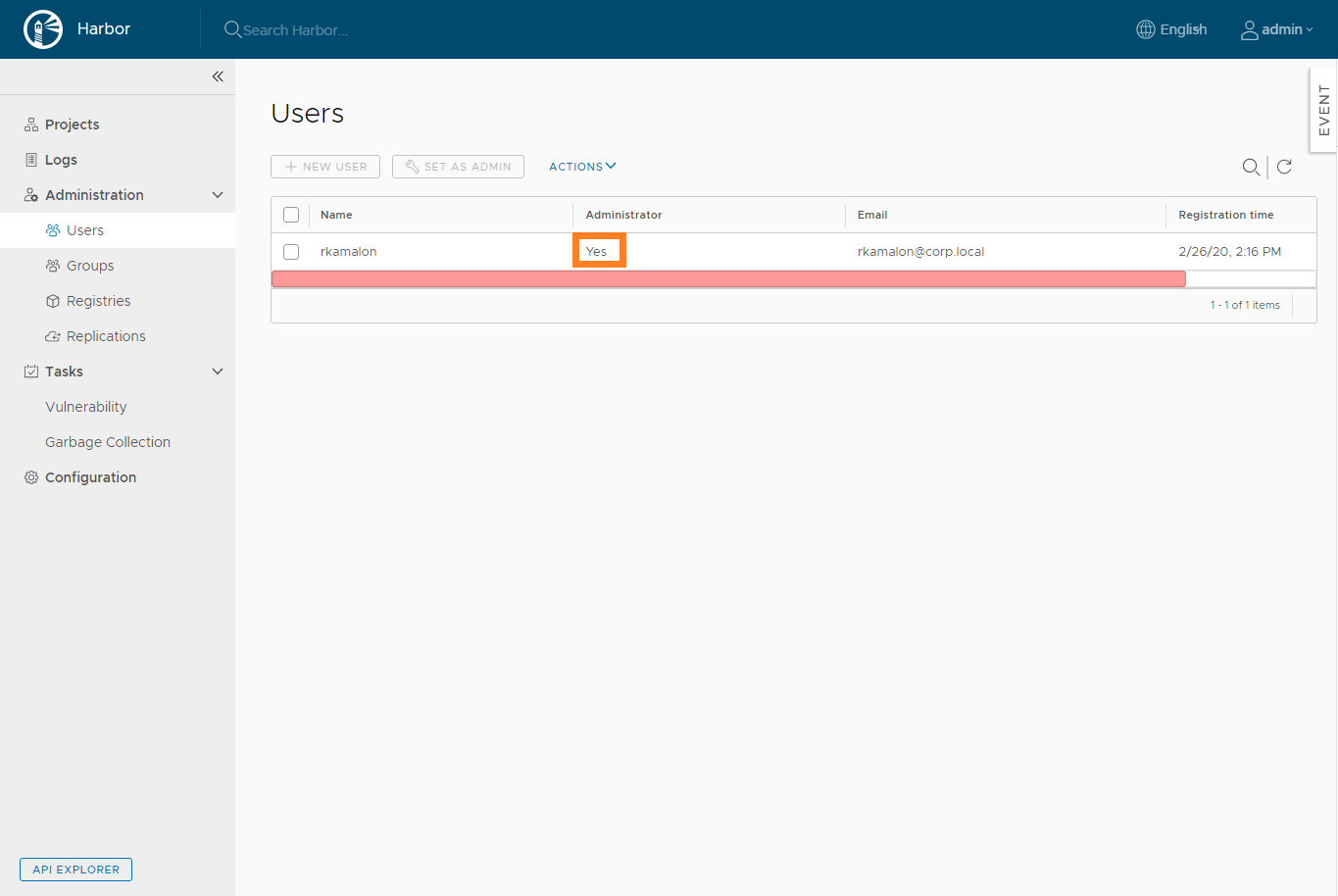This screenshot has width=1338, height=896.
Task: Click the globe language icon
Action: click(1145, 29)
